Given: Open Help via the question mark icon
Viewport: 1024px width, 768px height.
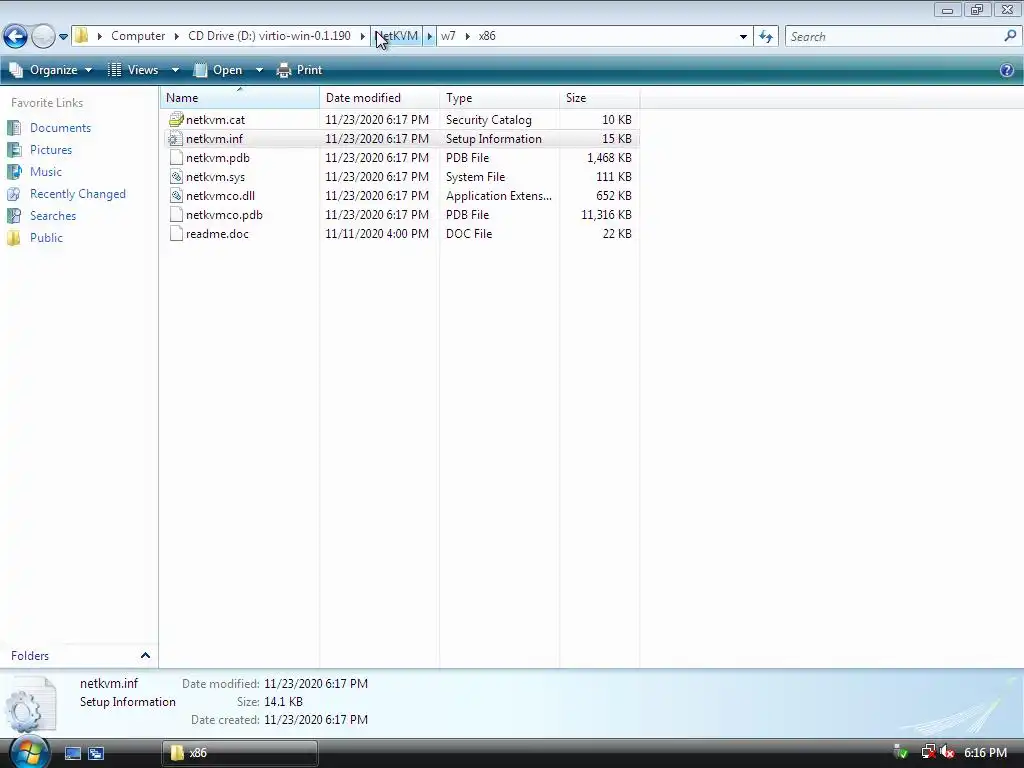Looking at the screenshot, I should pos(1007,70).
